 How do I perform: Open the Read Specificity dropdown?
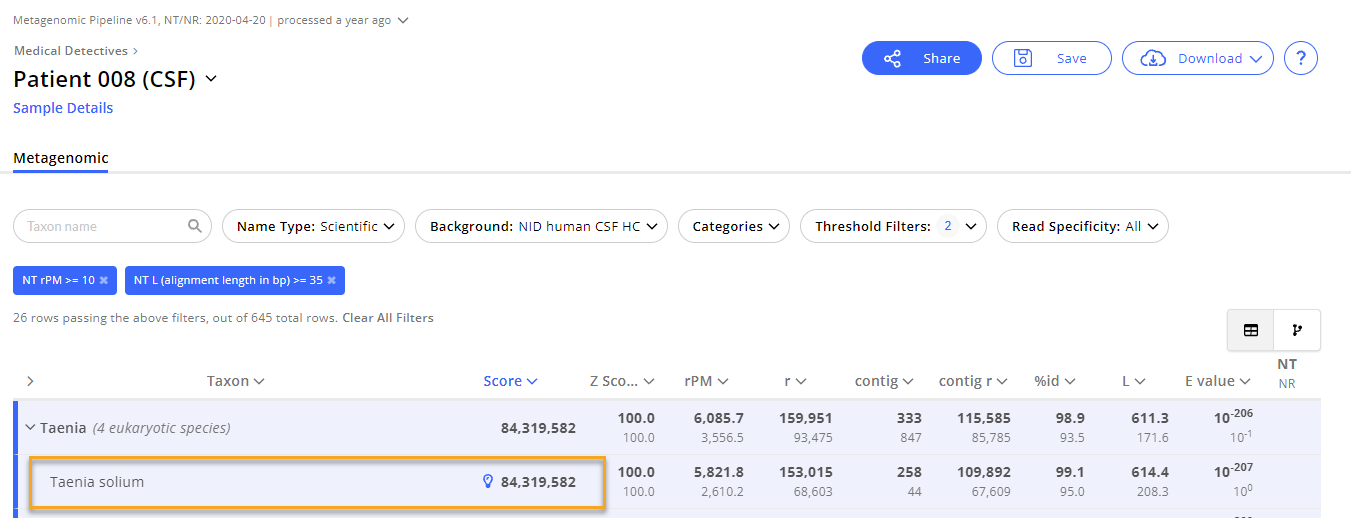[x=1083, y=226]
